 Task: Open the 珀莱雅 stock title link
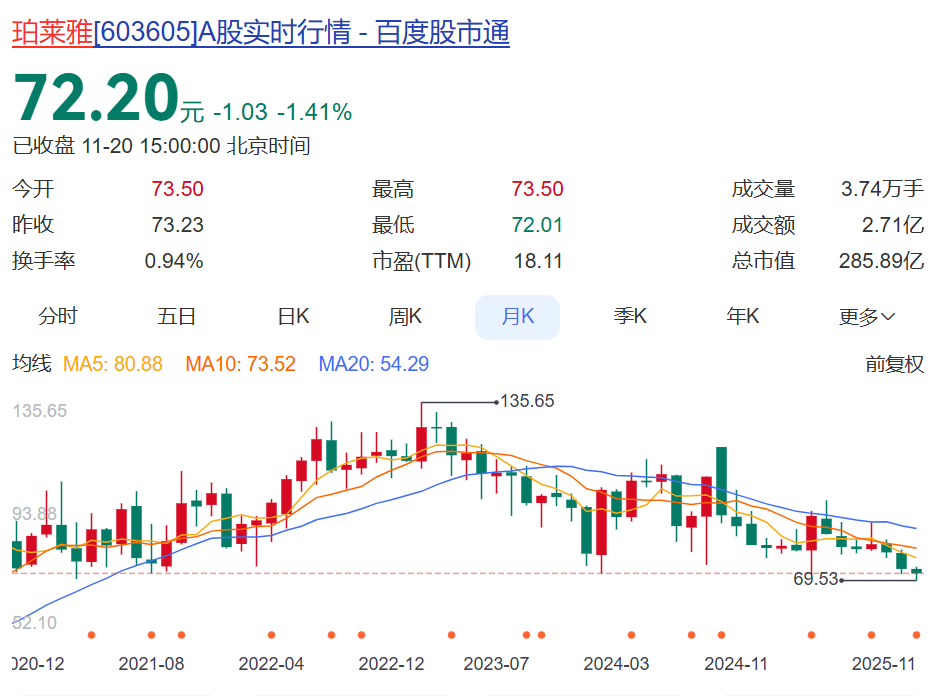(x=52, y=33)
